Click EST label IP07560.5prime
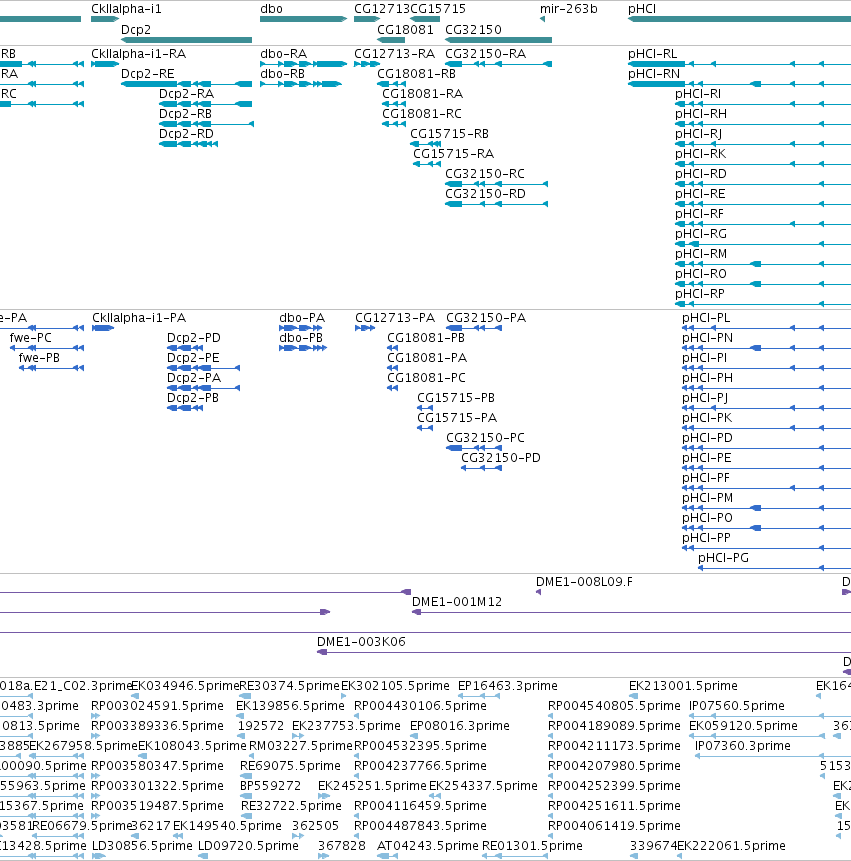Viewport: 851px width, 861px height. click(737, 706)
